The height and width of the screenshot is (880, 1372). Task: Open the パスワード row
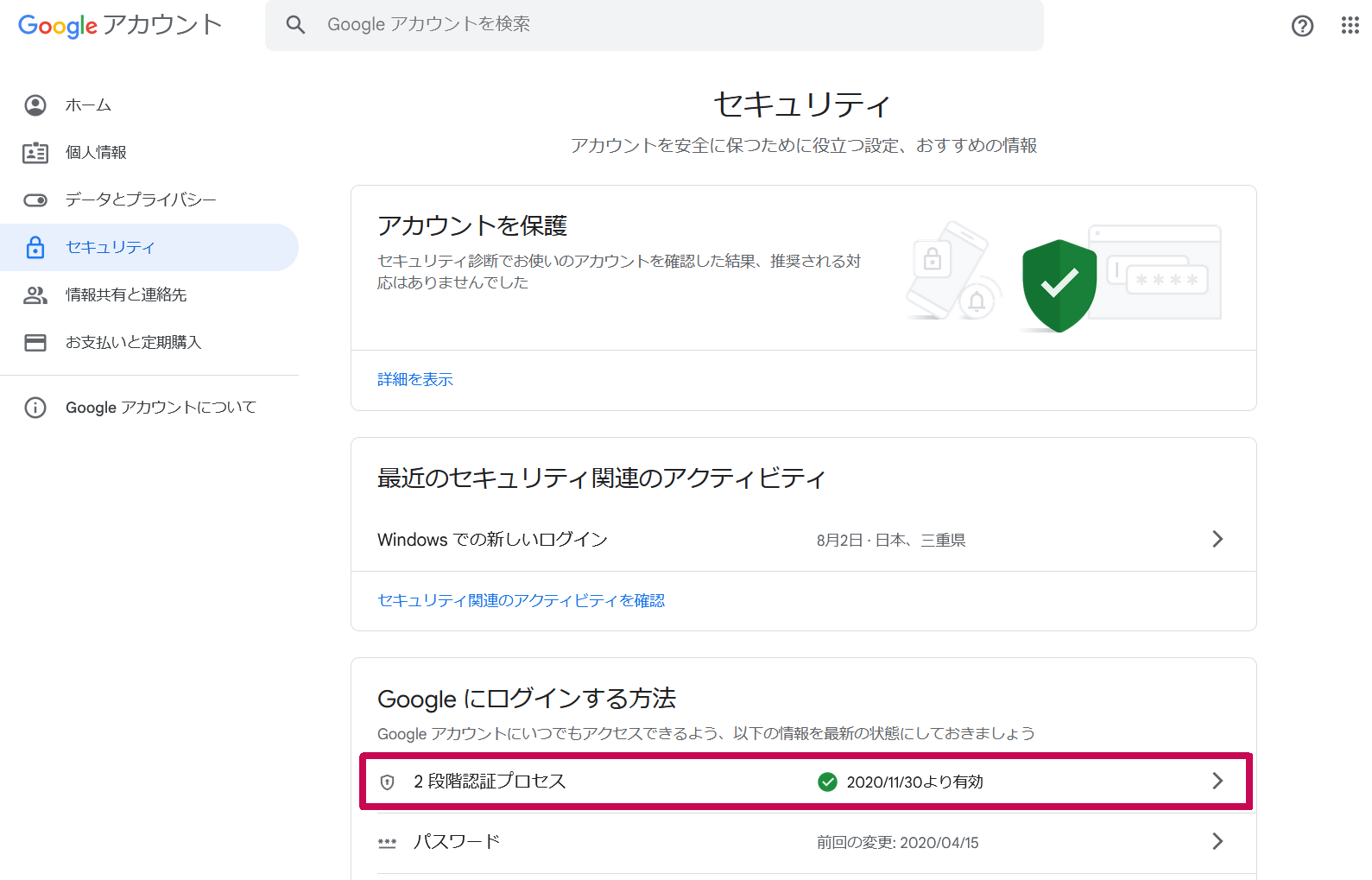click(803, 842)
